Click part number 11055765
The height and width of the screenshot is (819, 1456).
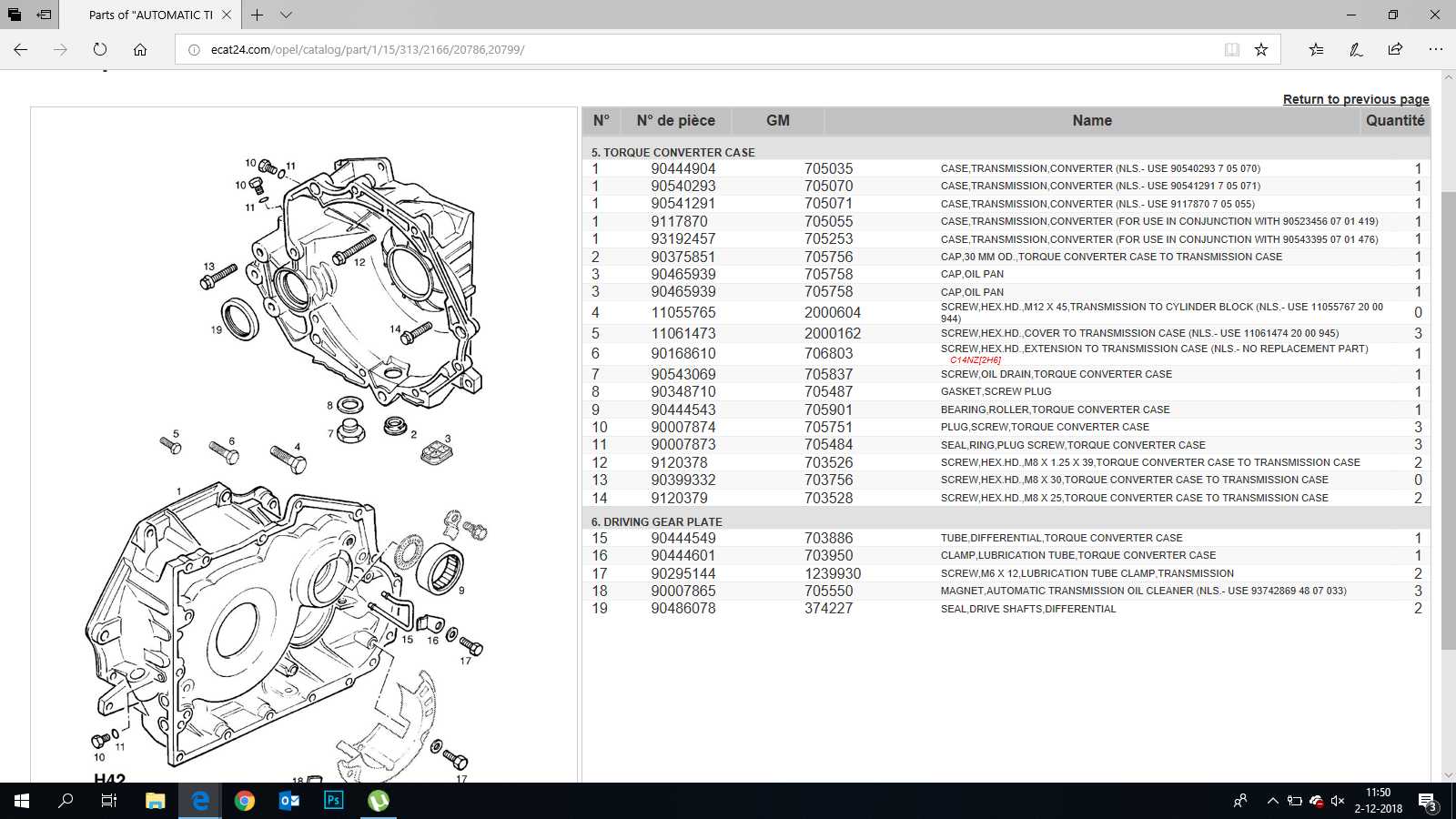(683, 312)
